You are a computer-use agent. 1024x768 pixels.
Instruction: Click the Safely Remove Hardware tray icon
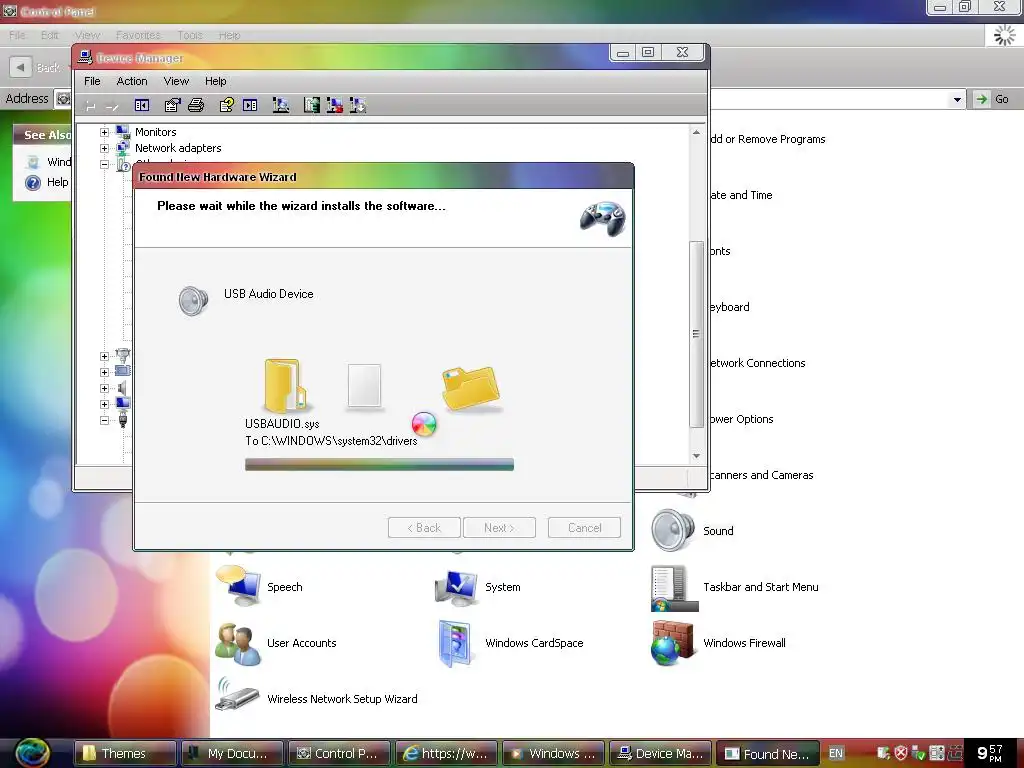click(918, 753)
